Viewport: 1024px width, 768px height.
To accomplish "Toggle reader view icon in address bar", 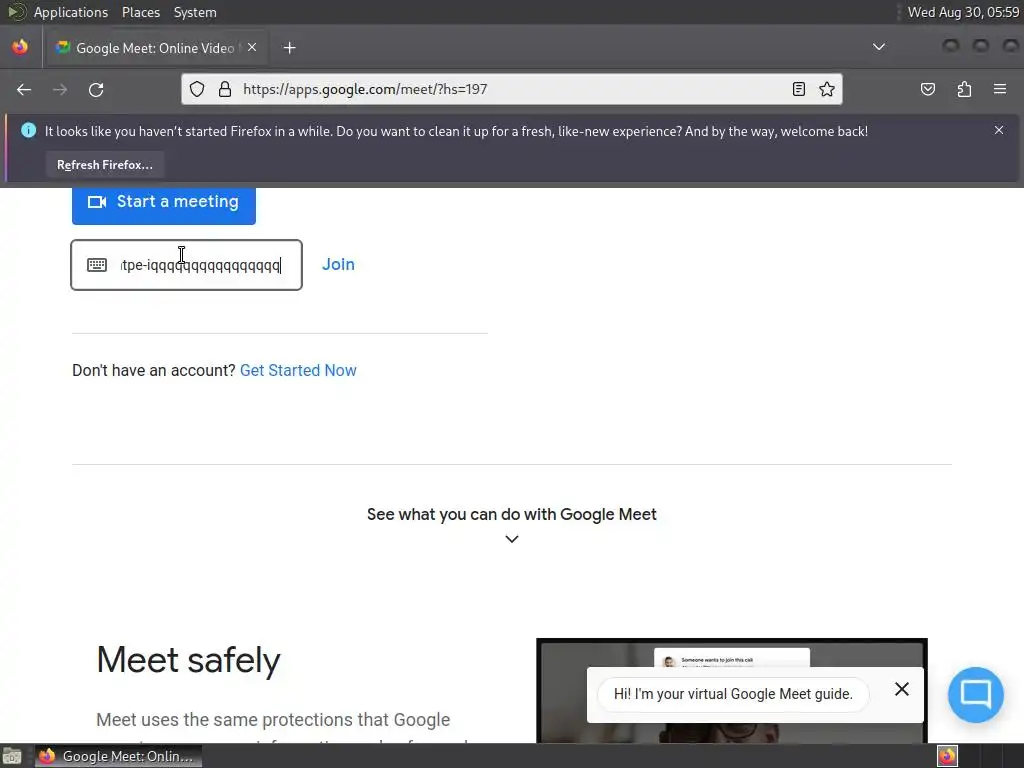I will pos(798,89).
